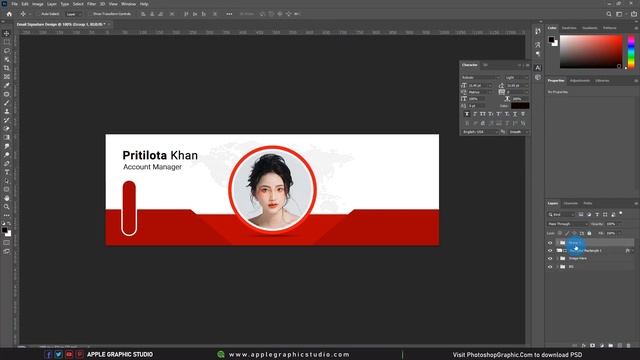The image size is (640, 360).
Task: Select the Horizontal Type tool
Action: point(7,172)
